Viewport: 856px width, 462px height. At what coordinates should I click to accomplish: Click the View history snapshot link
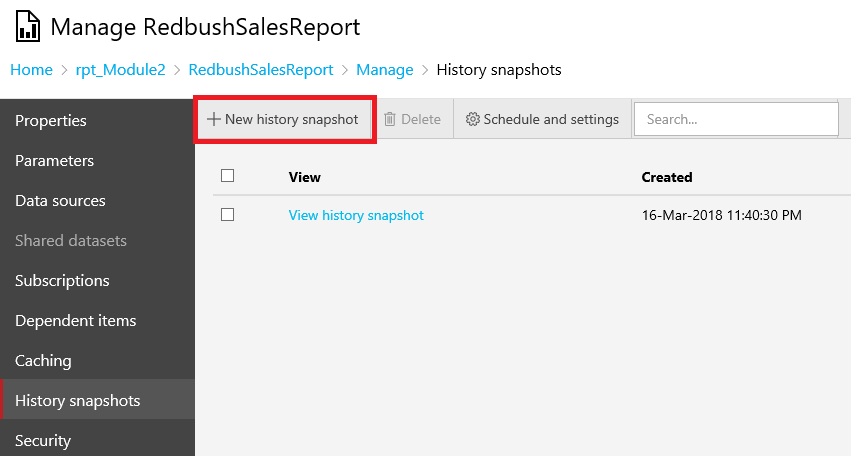pyautogui.click(x=356, y=215)
